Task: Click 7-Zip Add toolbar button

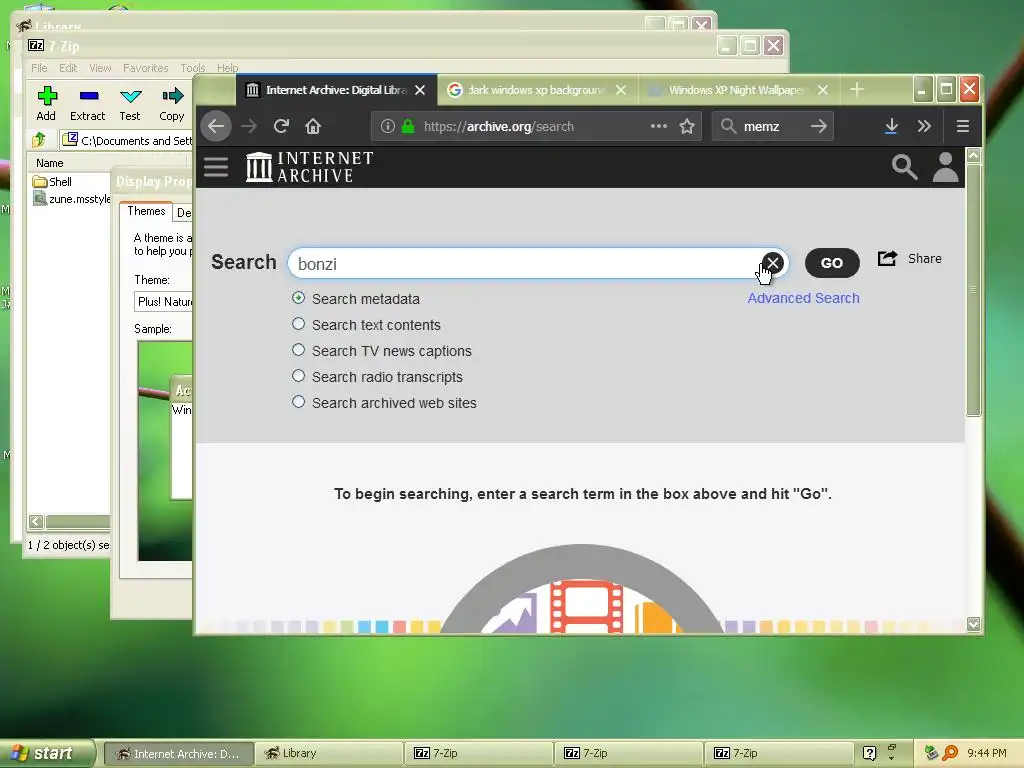Action: pos(46,104)
